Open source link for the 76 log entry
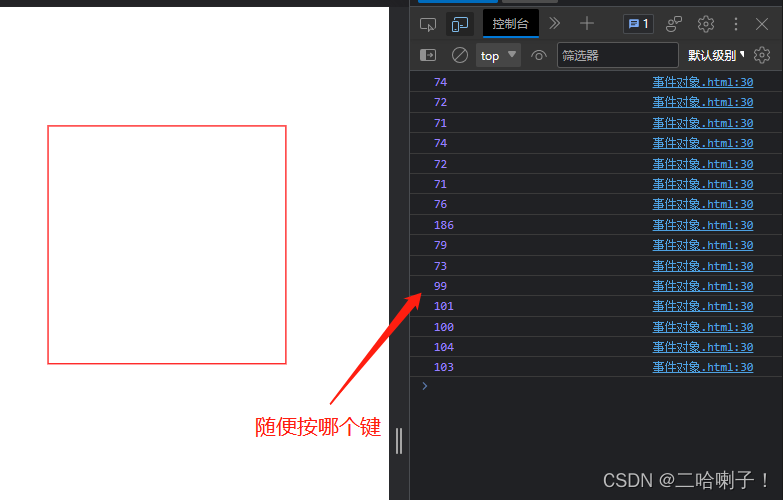This screenshot has width=783, height=500. pos(703,204)
